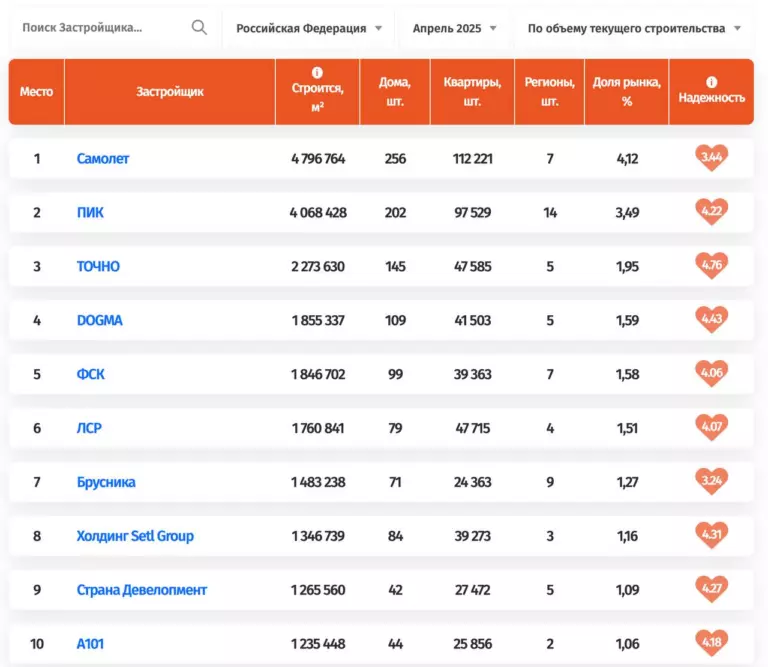Open the ПИК developer link
Viewport: 768px width, 667px height.
(90, 213)
